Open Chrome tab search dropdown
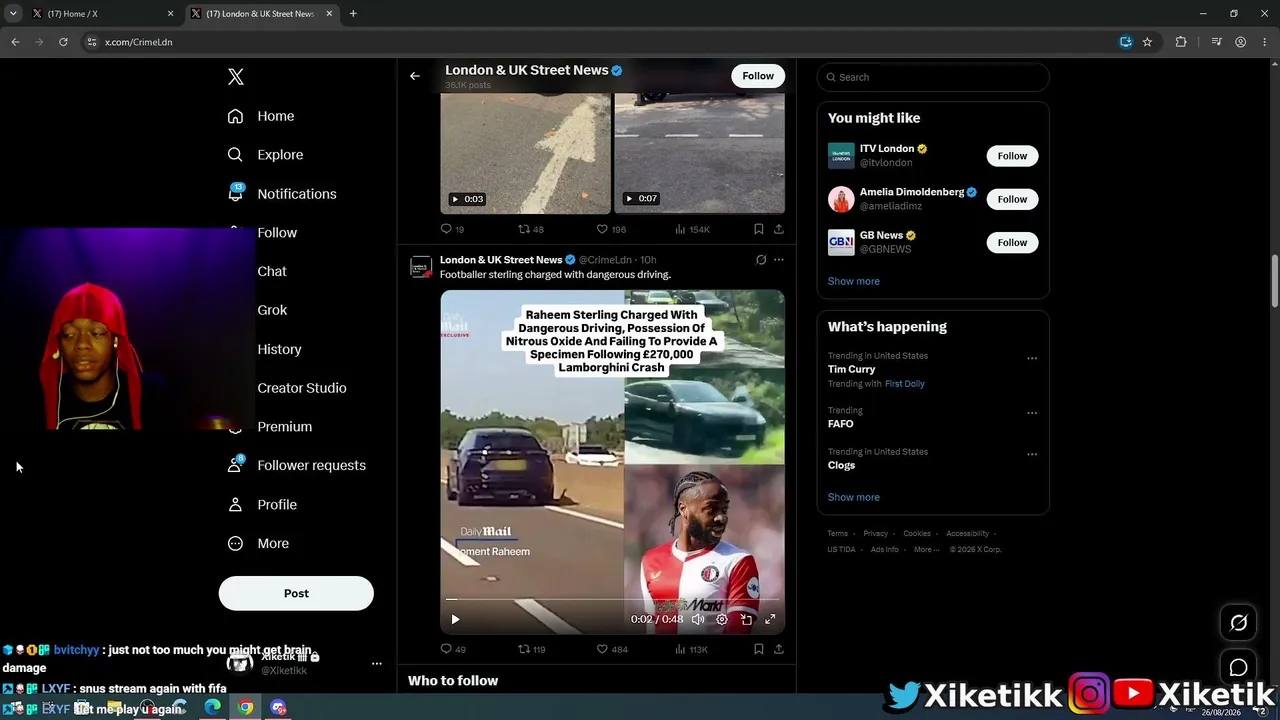 13,14
